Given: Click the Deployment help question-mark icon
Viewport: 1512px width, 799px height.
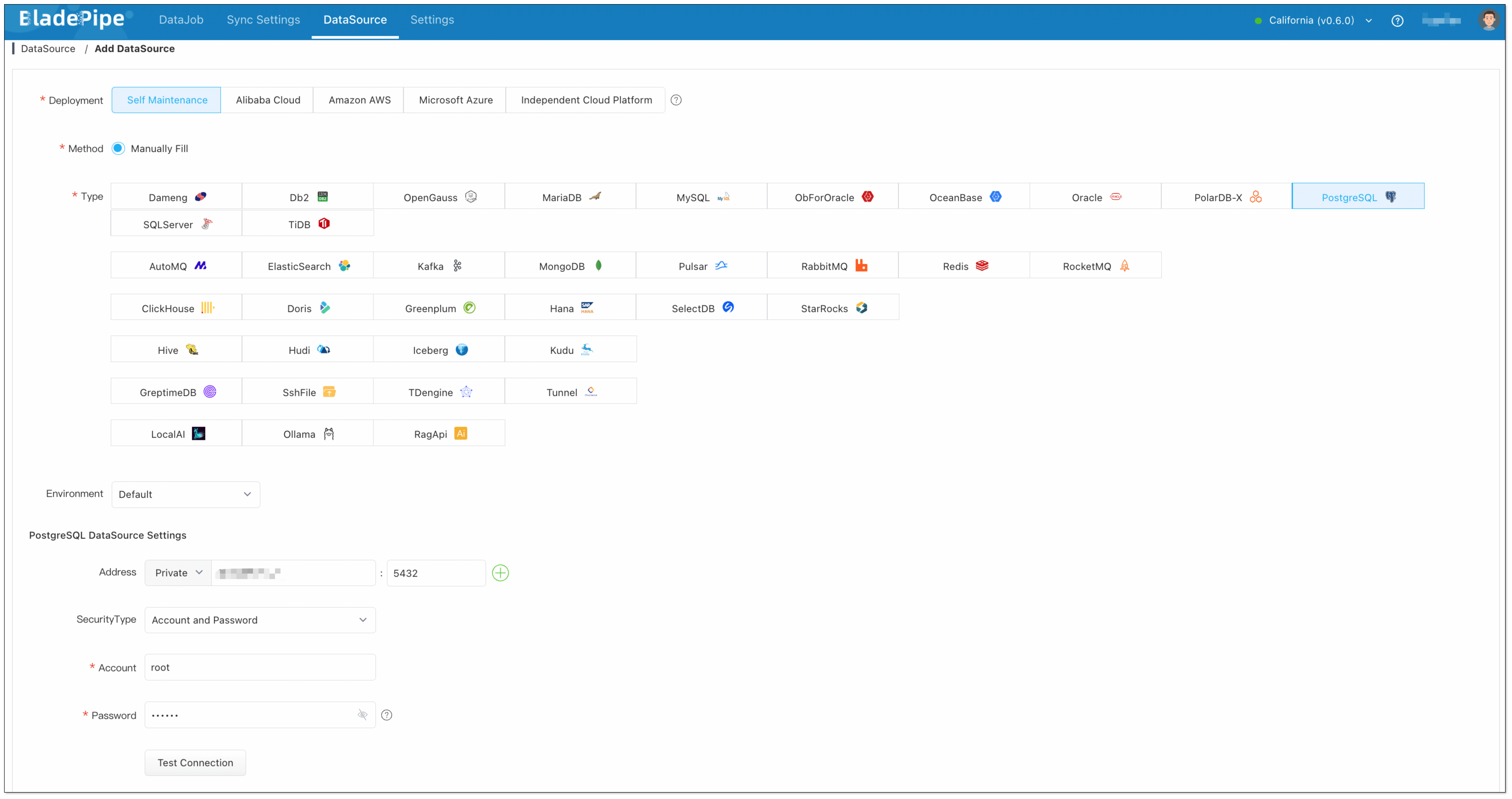Looking at the screenshot, I should coord(676,100).
